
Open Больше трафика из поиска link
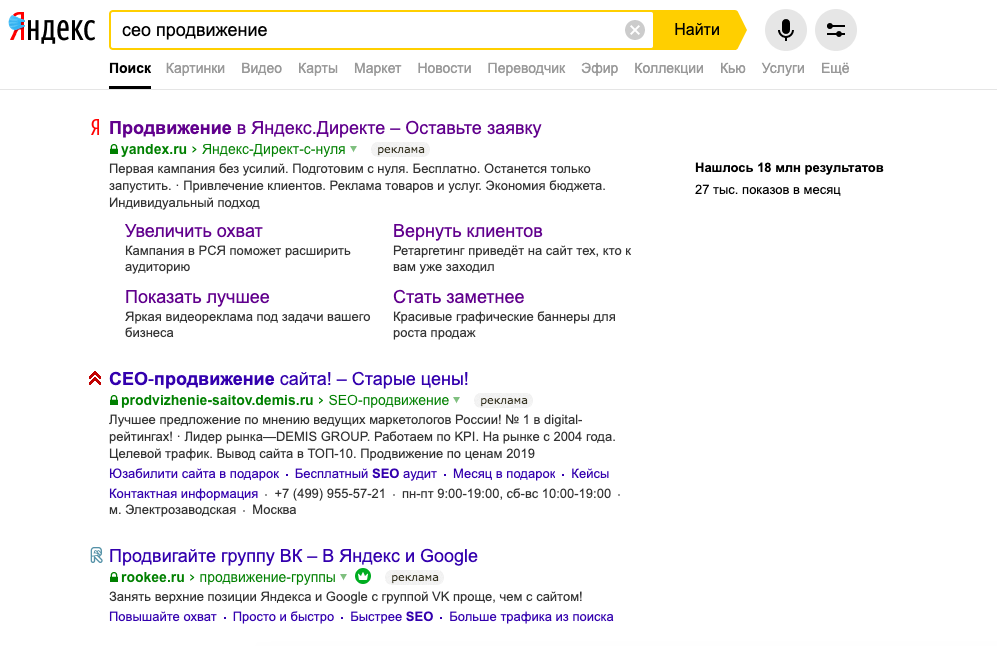coord(532,617)
